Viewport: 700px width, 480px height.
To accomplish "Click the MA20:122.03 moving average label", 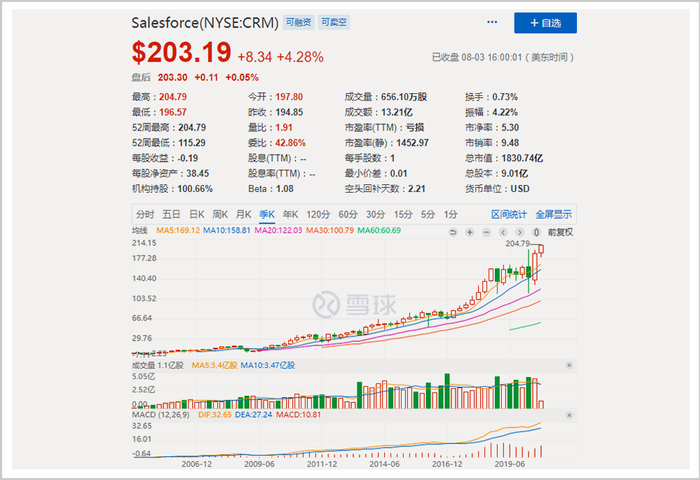I will [278, 230].
